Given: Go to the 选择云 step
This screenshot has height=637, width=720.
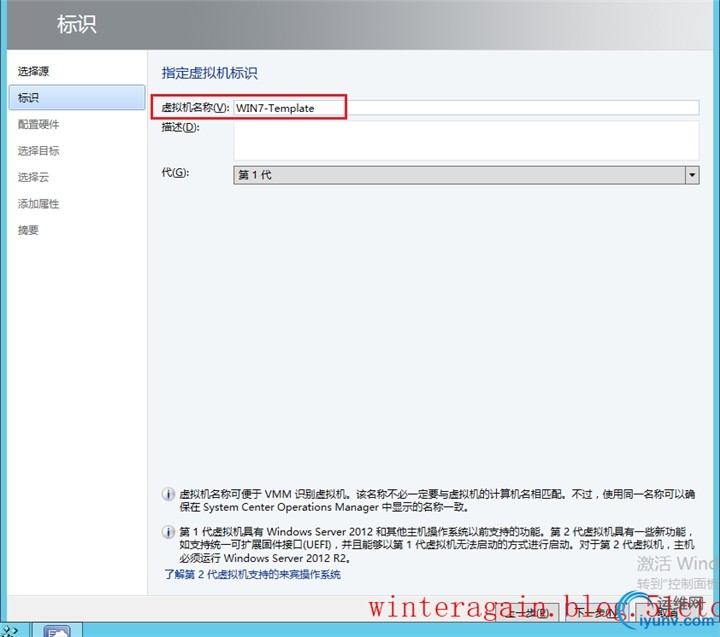Looking at the screenshot, I should tap(33, 177).
